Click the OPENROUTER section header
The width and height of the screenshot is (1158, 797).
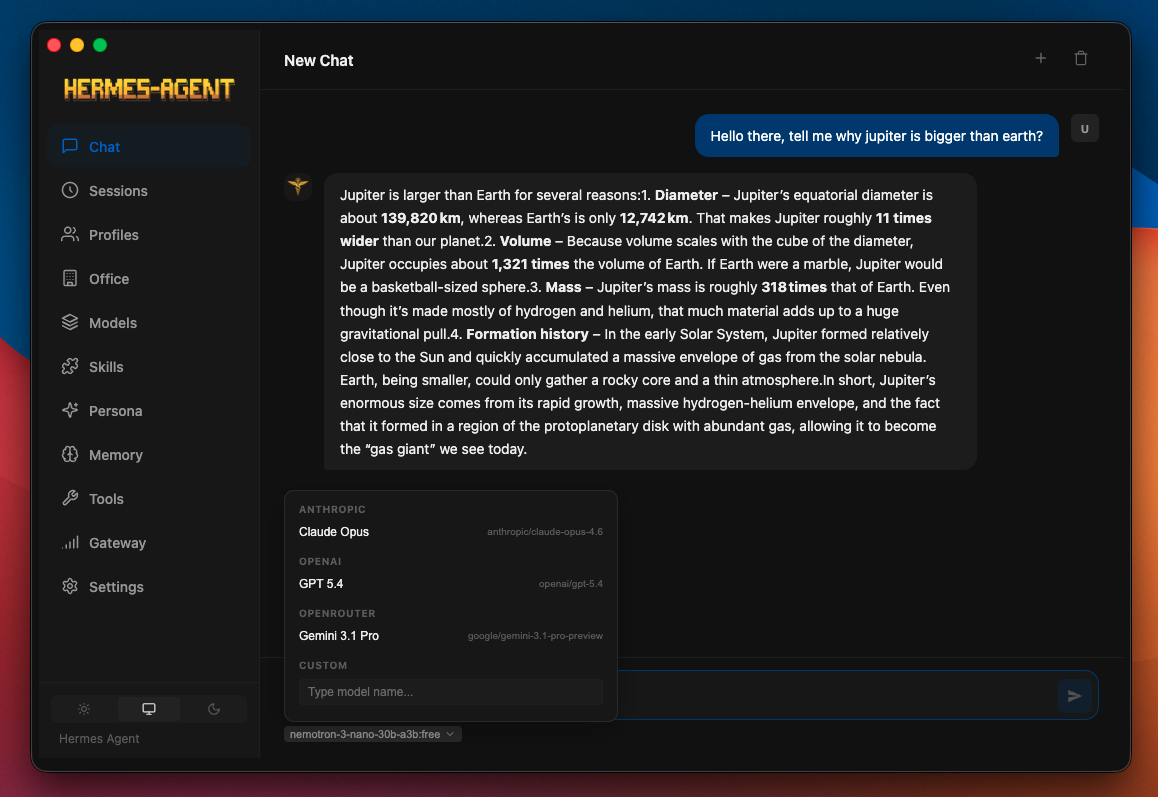338,613
